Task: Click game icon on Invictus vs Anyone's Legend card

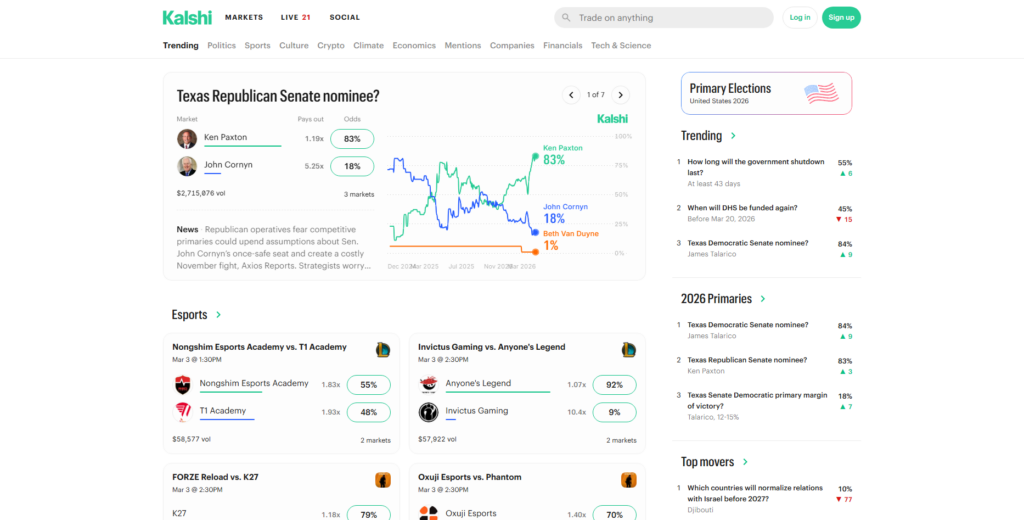Action: tap(629, 349)
